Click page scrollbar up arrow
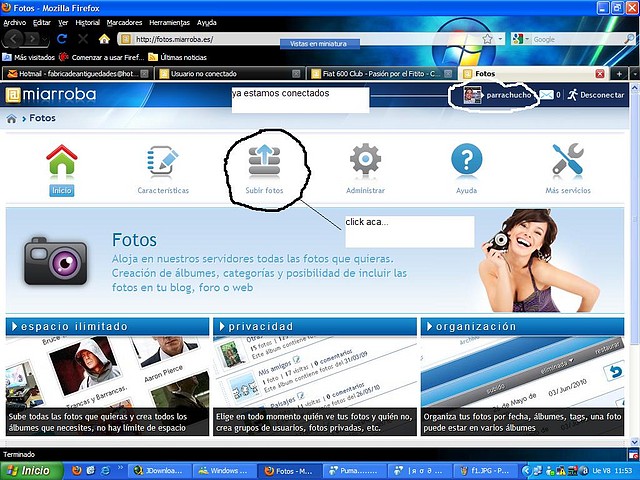This screenshot has height=480, width=640. (x=635, y=88)
